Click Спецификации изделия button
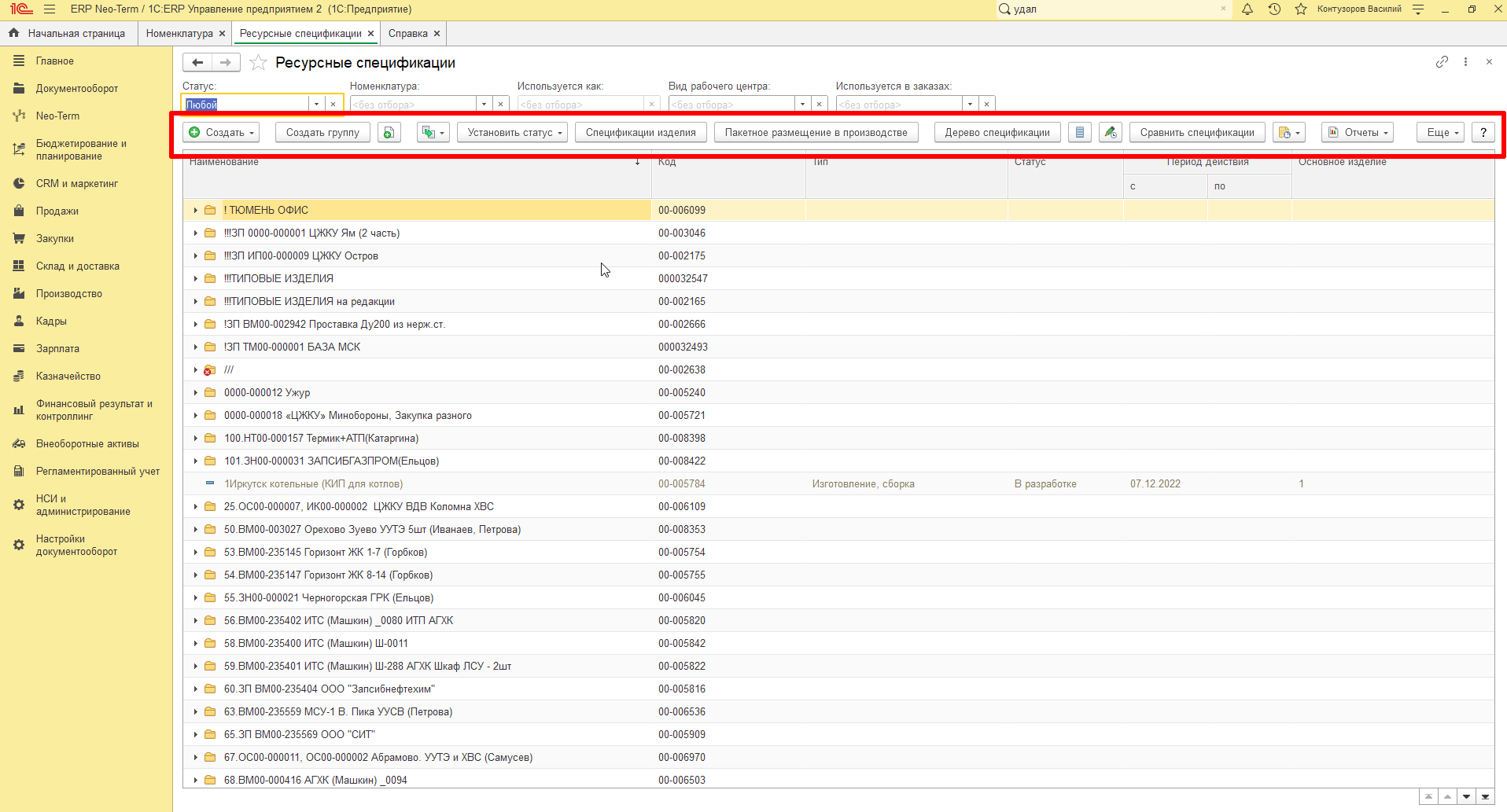The width and height of the screenshot is (1507, 812). [641, 133]
